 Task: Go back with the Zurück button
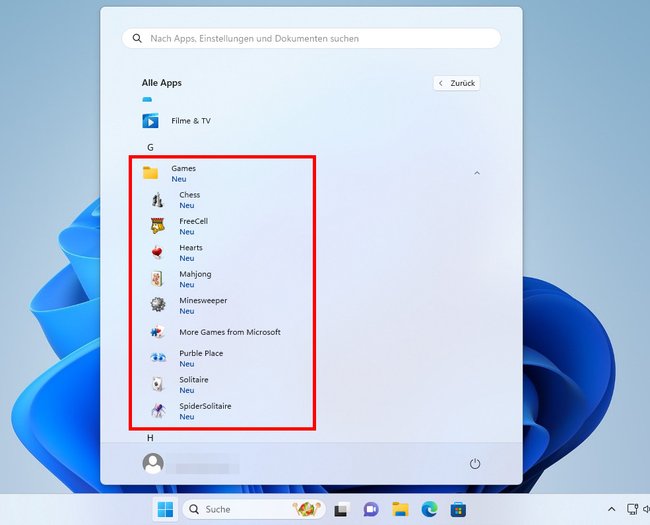tap(457, 83)
